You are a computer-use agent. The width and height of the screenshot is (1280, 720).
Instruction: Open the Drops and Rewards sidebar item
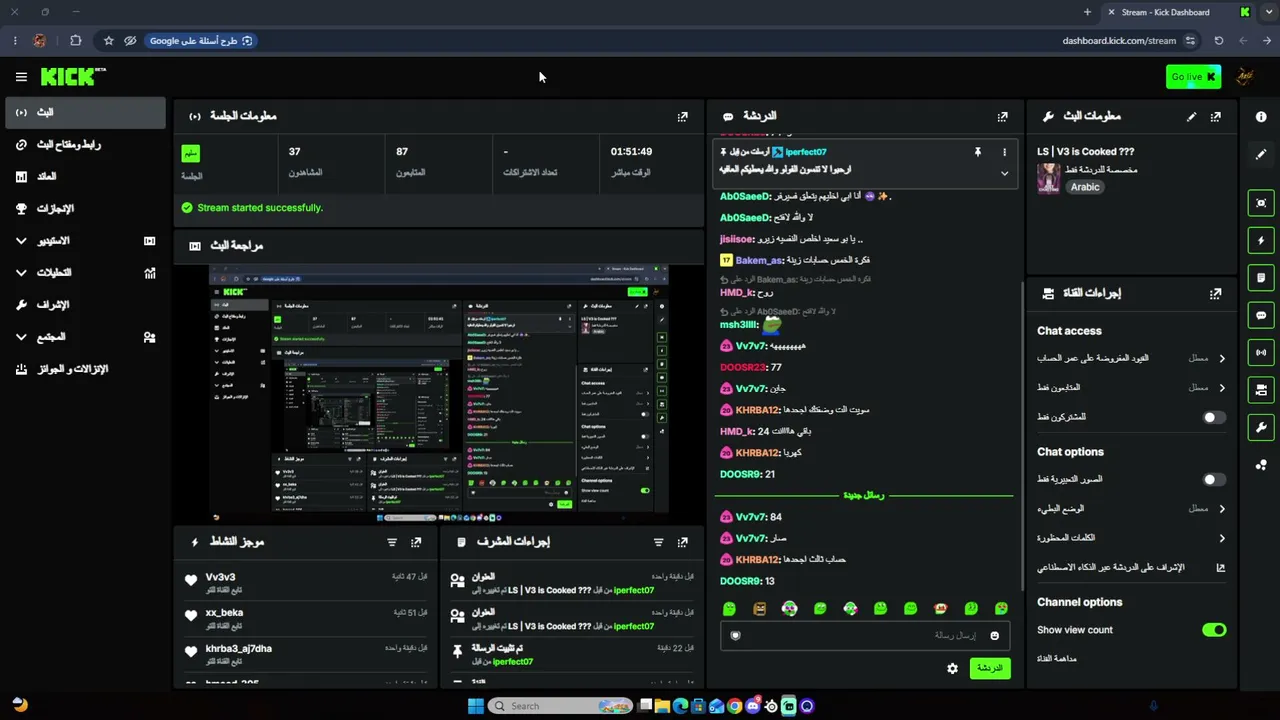(x=85, y=369)
